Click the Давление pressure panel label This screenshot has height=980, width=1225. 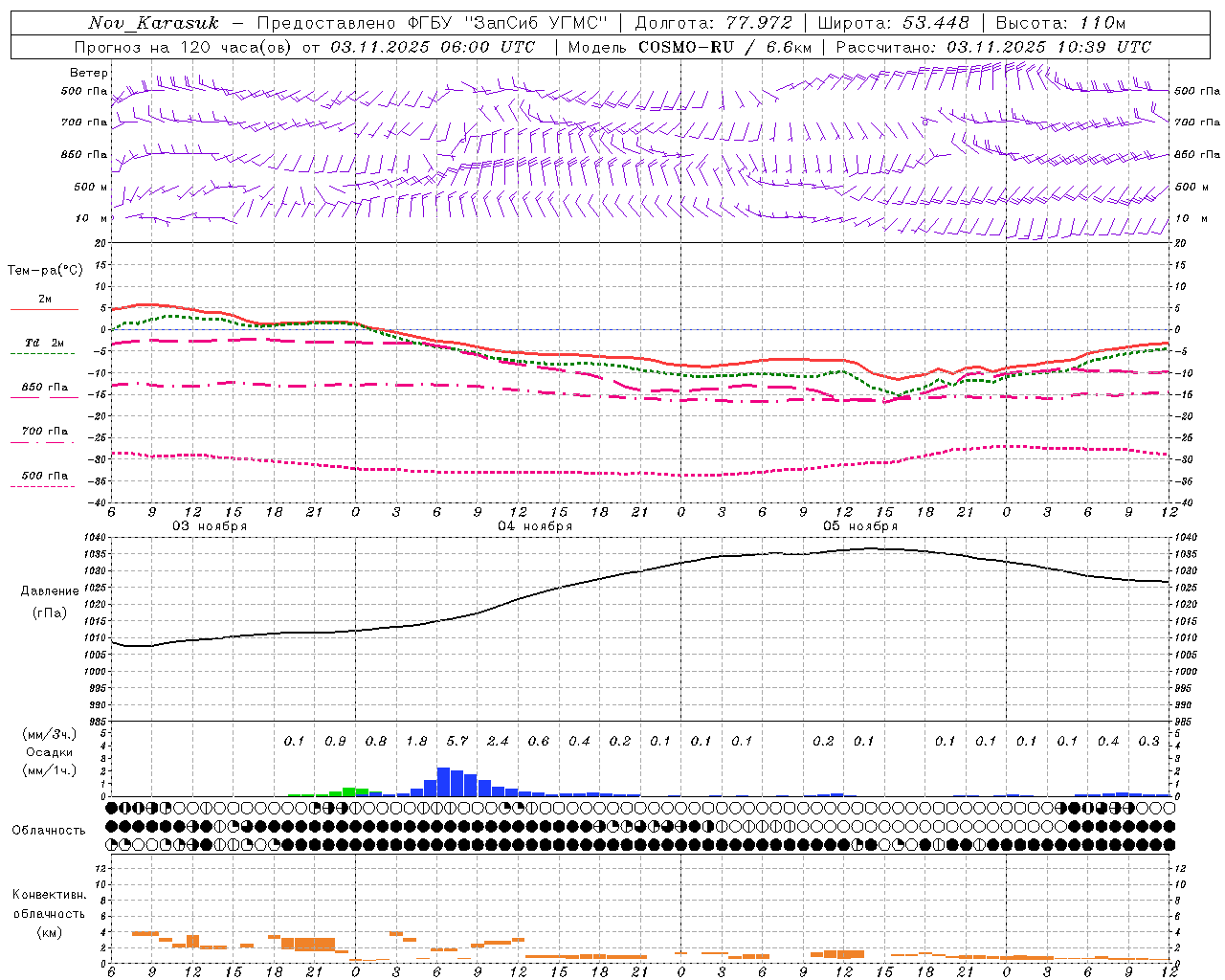50,591
